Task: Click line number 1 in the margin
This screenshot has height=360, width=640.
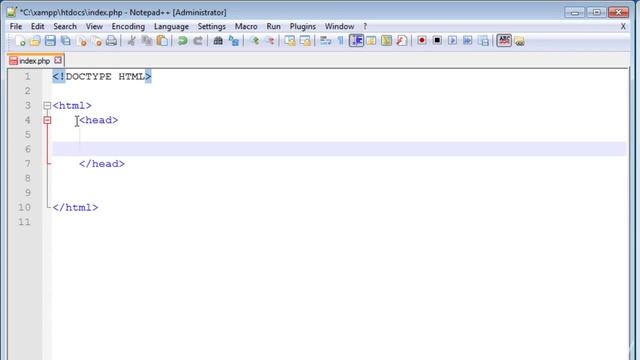Action: click(x=28, y=77)
